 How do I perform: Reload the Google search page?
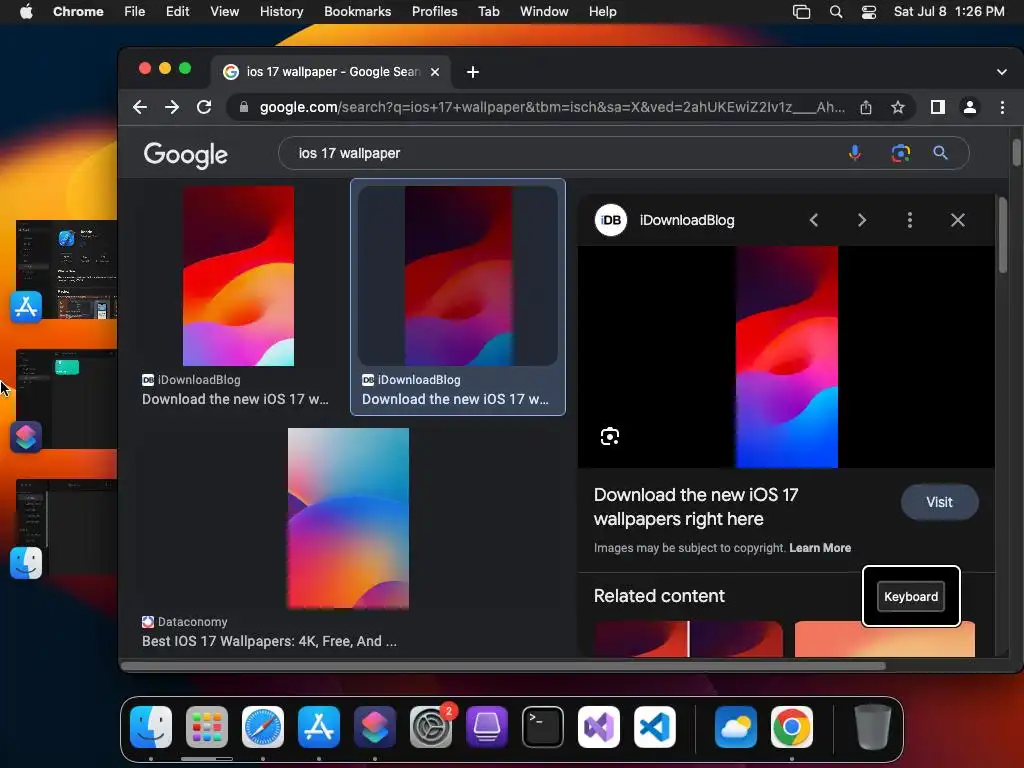[204, 107]
